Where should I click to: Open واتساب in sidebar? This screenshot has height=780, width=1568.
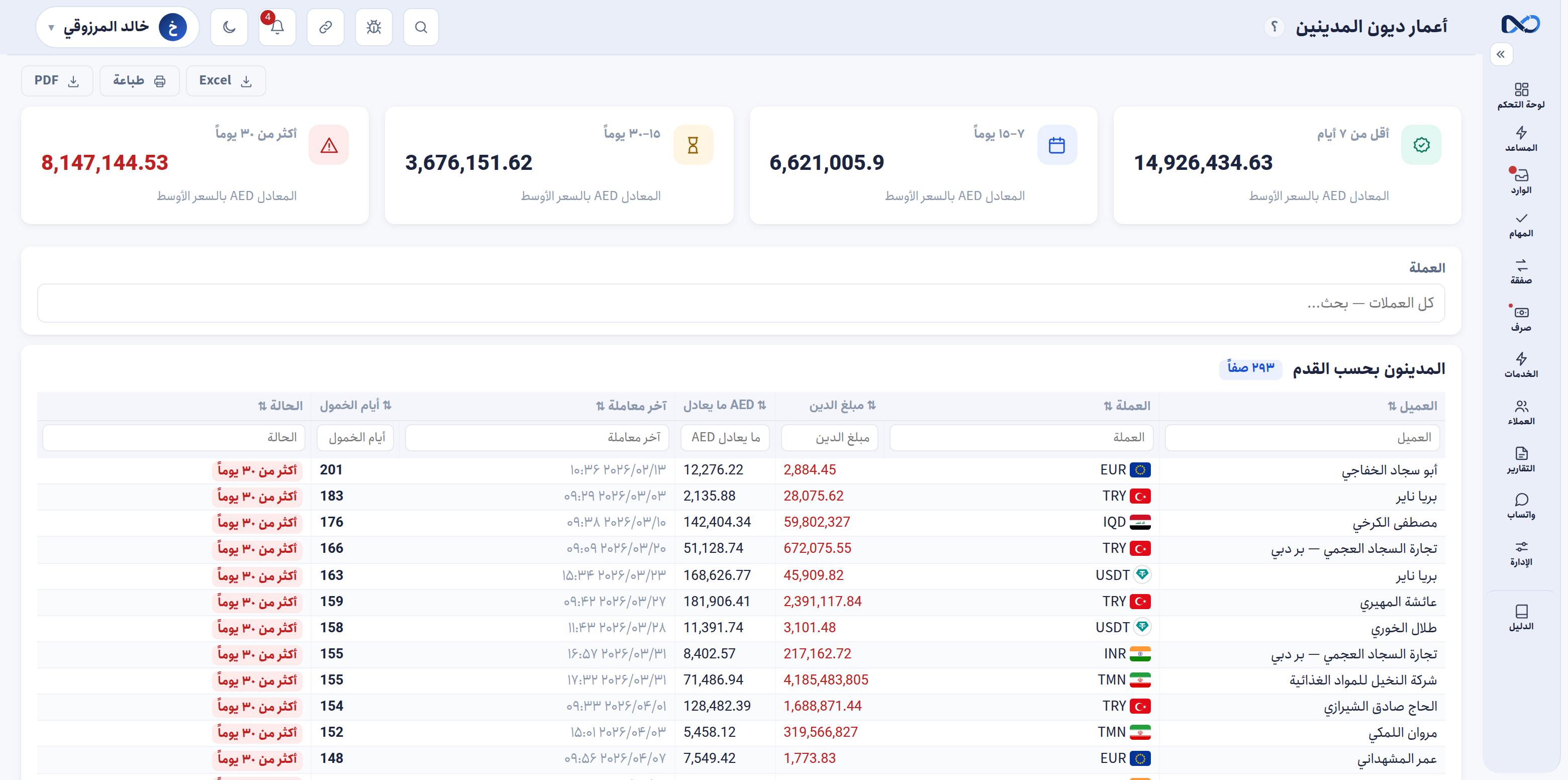(x=1521, y=507)
